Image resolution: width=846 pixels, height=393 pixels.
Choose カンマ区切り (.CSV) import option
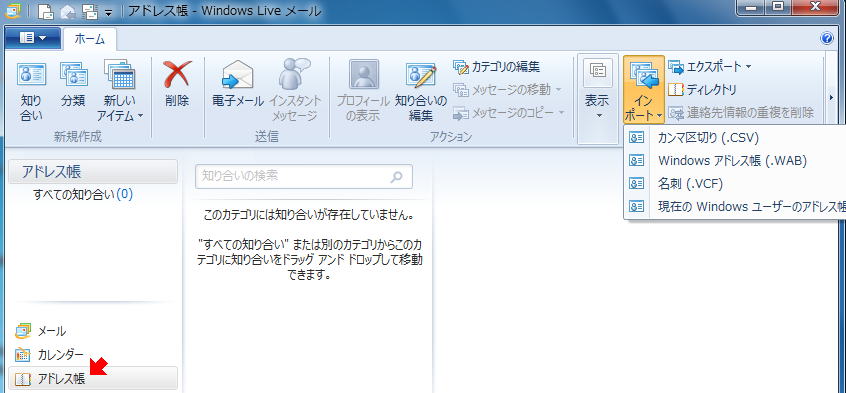coord(735,138)
